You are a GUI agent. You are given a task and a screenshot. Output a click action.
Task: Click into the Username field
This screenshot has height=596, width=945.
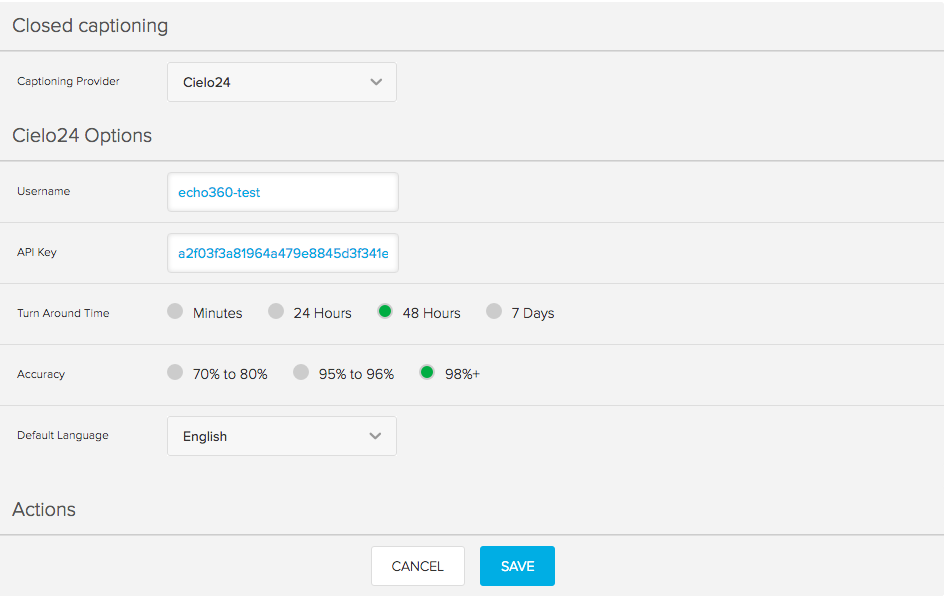coord(283,192)
